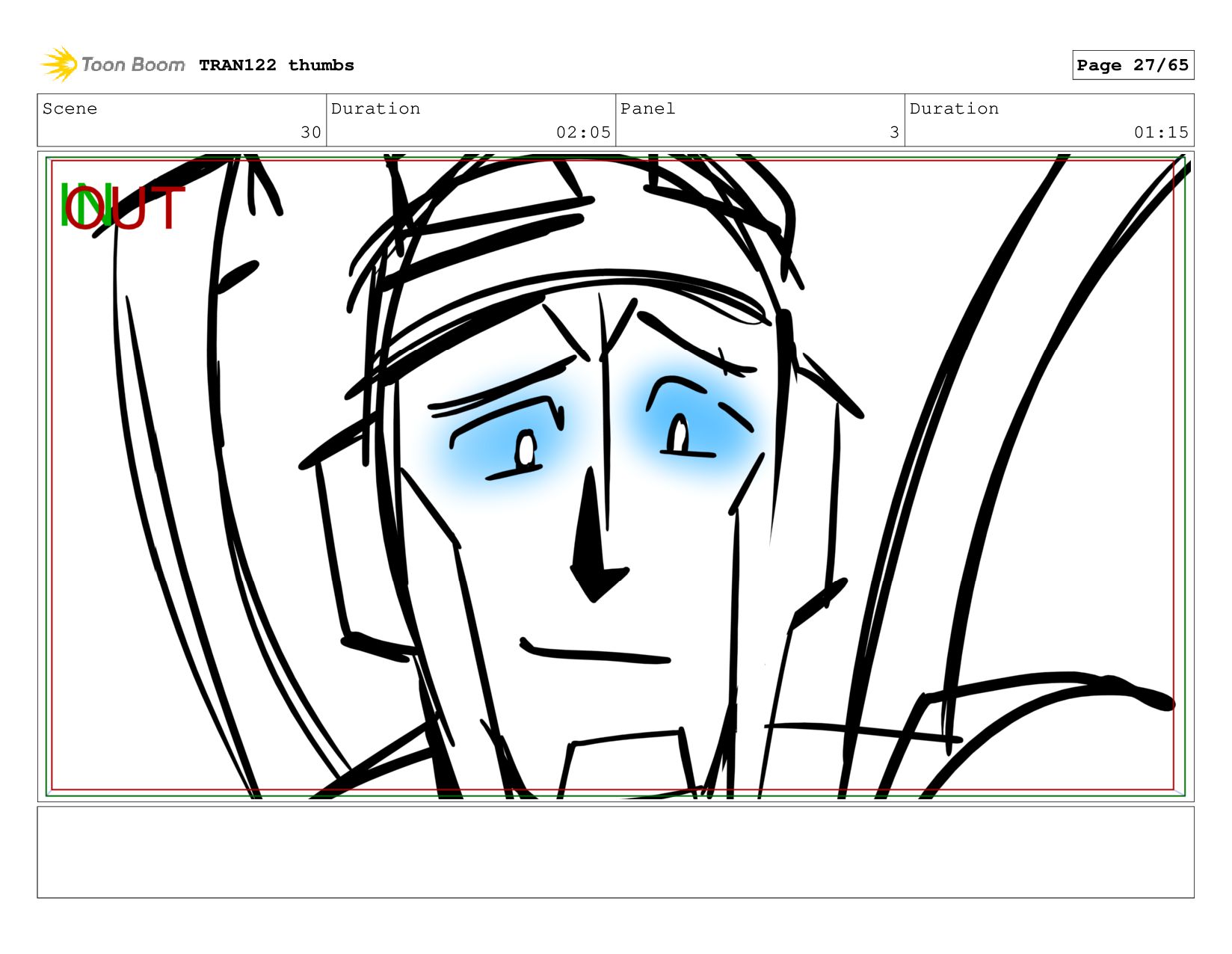Viewport: 1232px width, 954px height.
Task: Select the TRAN122 thumbs title text
Action: 276,65
